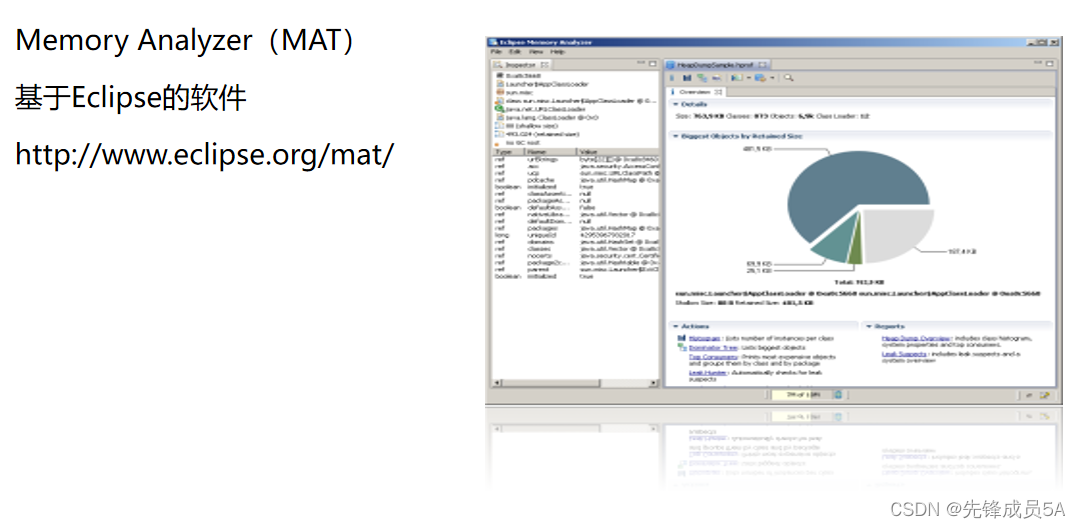Click the Inspector horizontal scrollbar
1081x528 pixels.
[x=576, y=383]
